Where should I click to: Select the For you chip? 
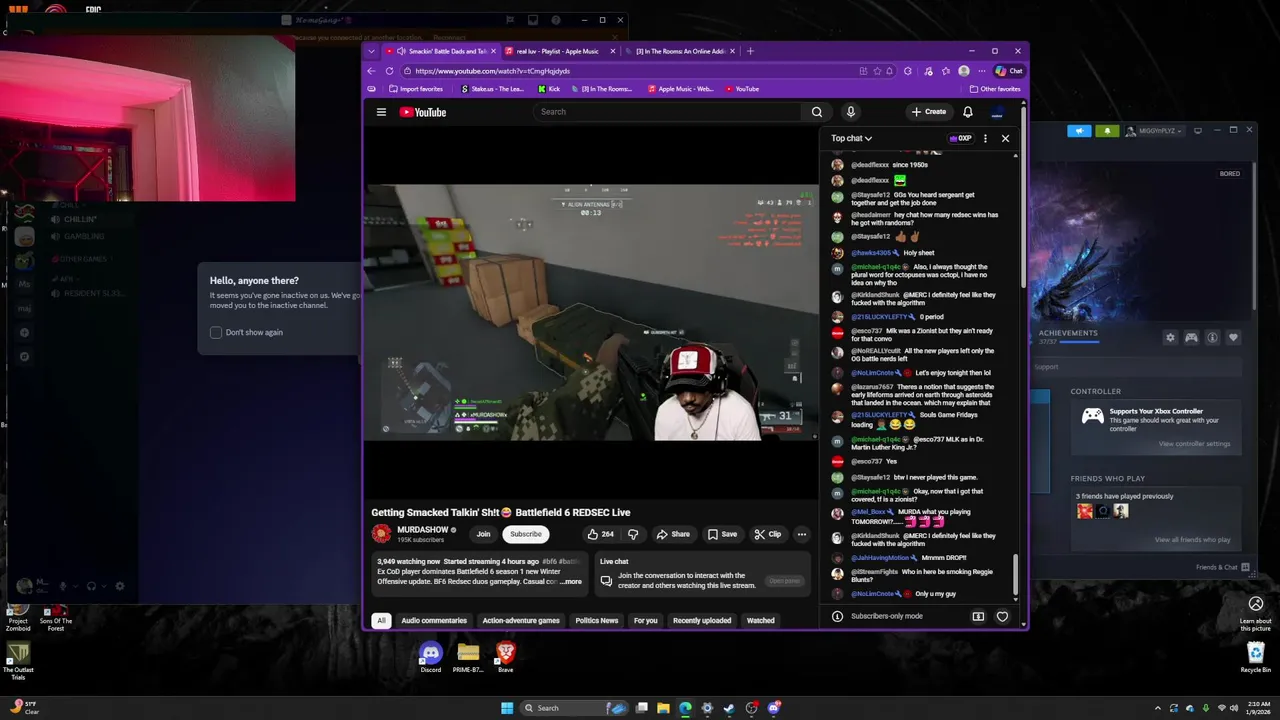click(646, 620)
